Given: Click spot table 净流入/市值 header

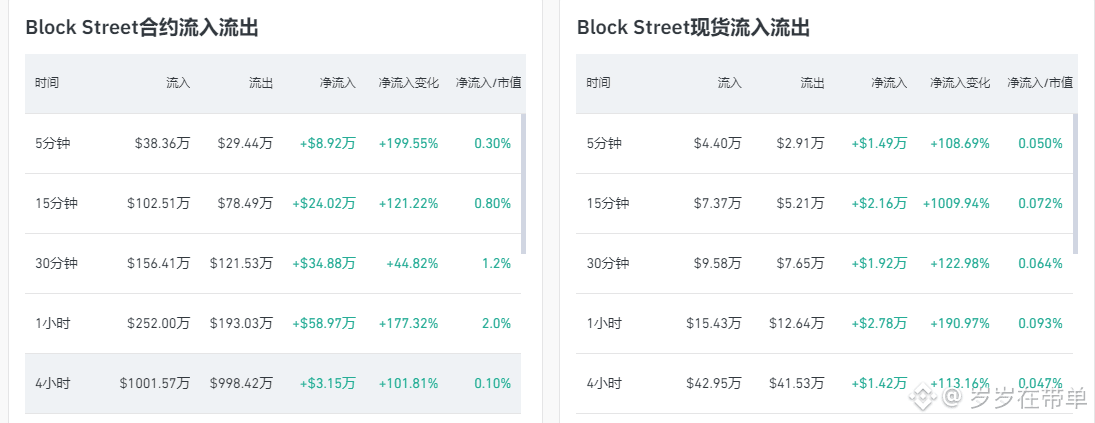Looking at the screenshot, I should pos(1041,83).
